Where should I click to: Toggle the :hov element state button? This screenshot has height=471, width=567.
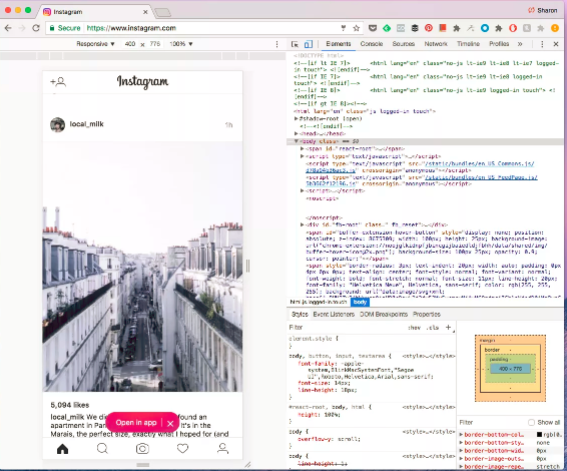coord(414,327)
